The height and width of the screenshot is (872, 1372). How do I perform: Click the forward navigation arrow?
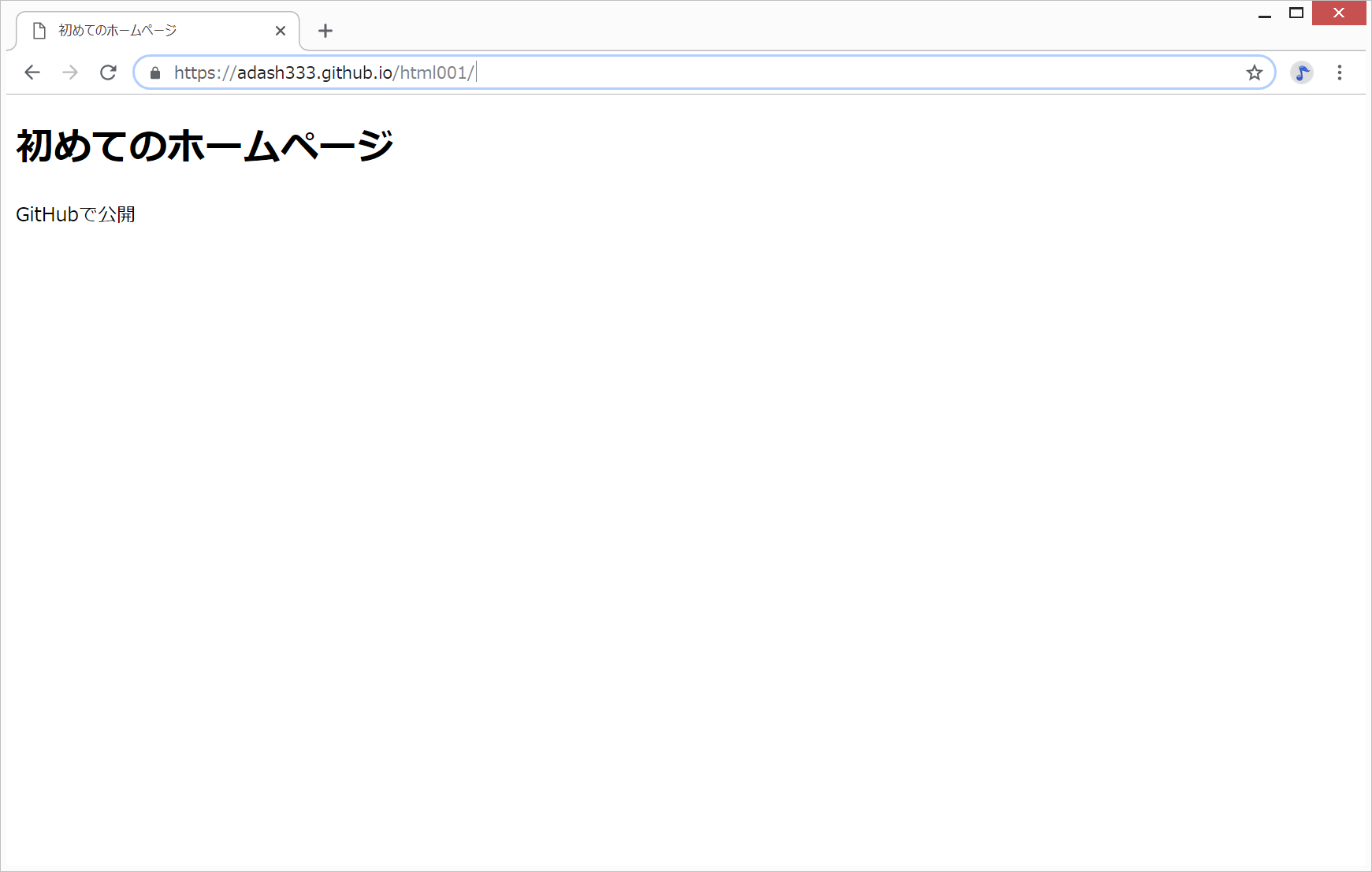point(70,72)
